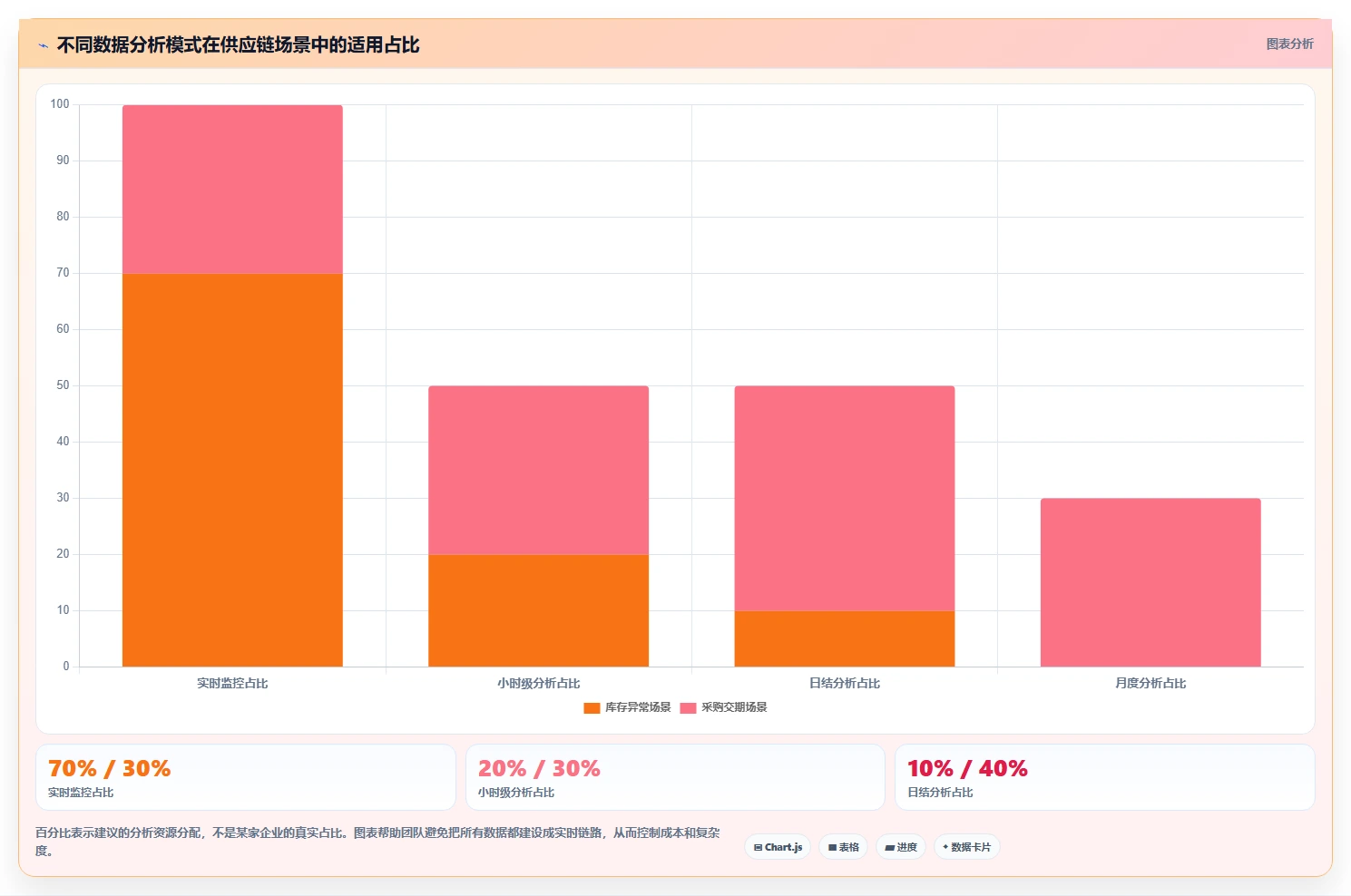Click the footnote paragraph starting 百分比表示建议
This screenshot has height=896, width=1351.
pos(377,842)
